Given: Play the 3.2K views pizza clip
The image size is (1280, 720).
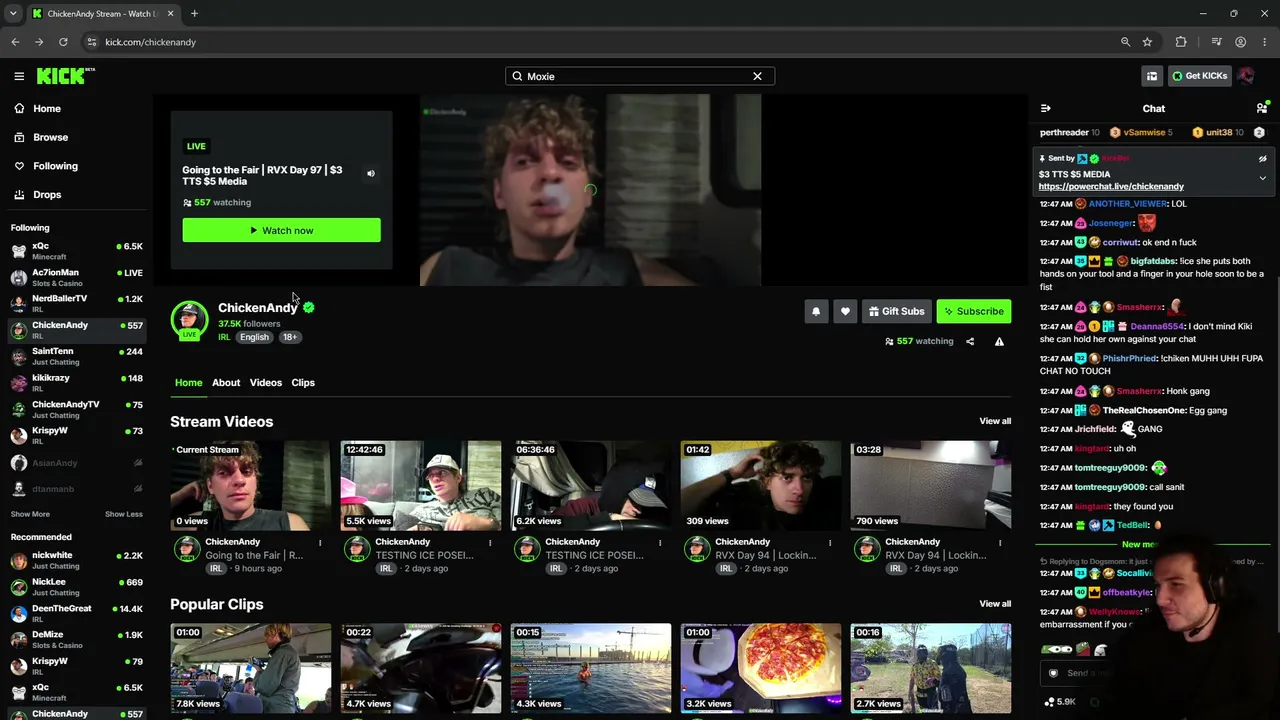Looking at the screenshot, I should pos(760,668).
